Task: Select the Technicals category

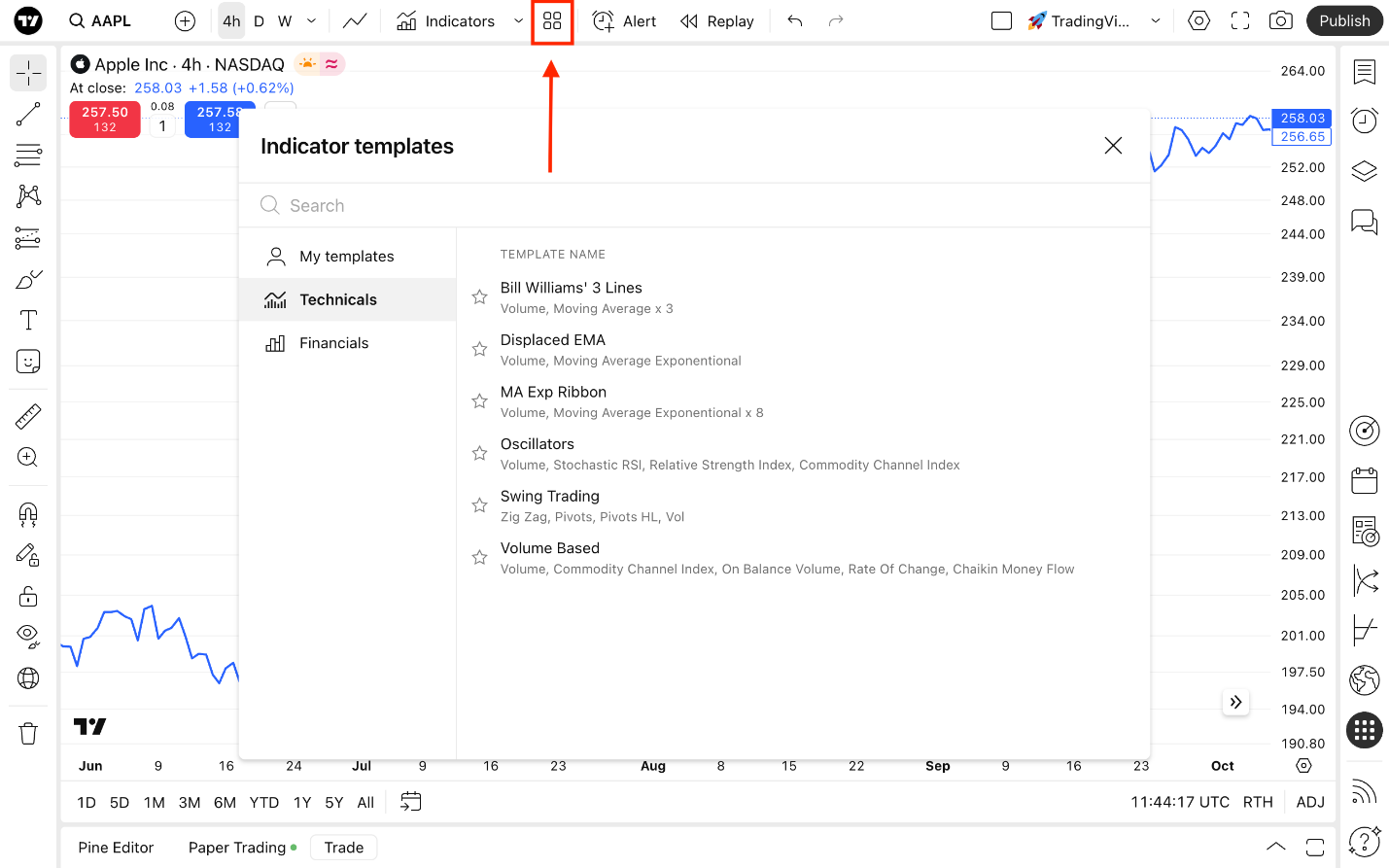Action: (x=347, y=299)
